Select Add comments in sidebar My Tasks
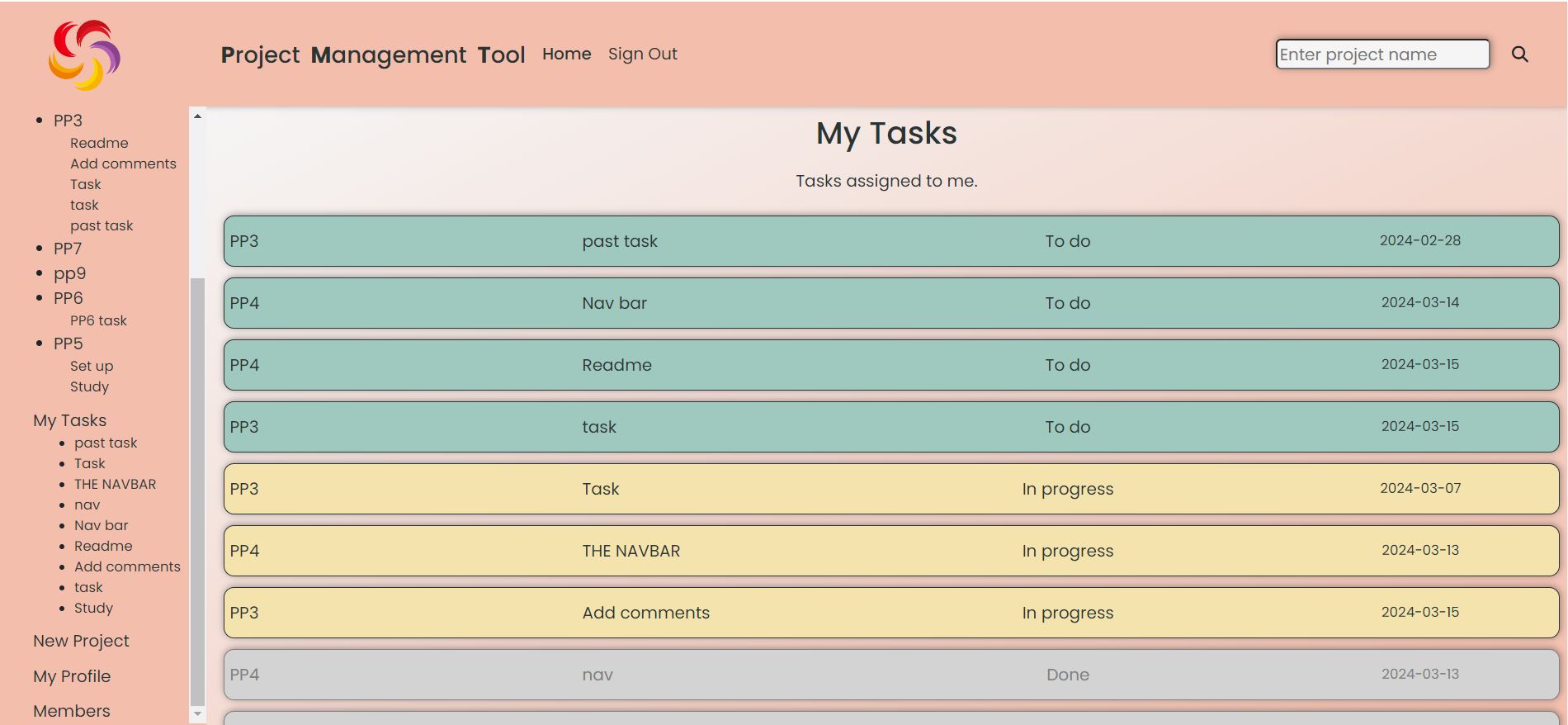This screenshot has height=725, width=1568. (x=127, y=566)
